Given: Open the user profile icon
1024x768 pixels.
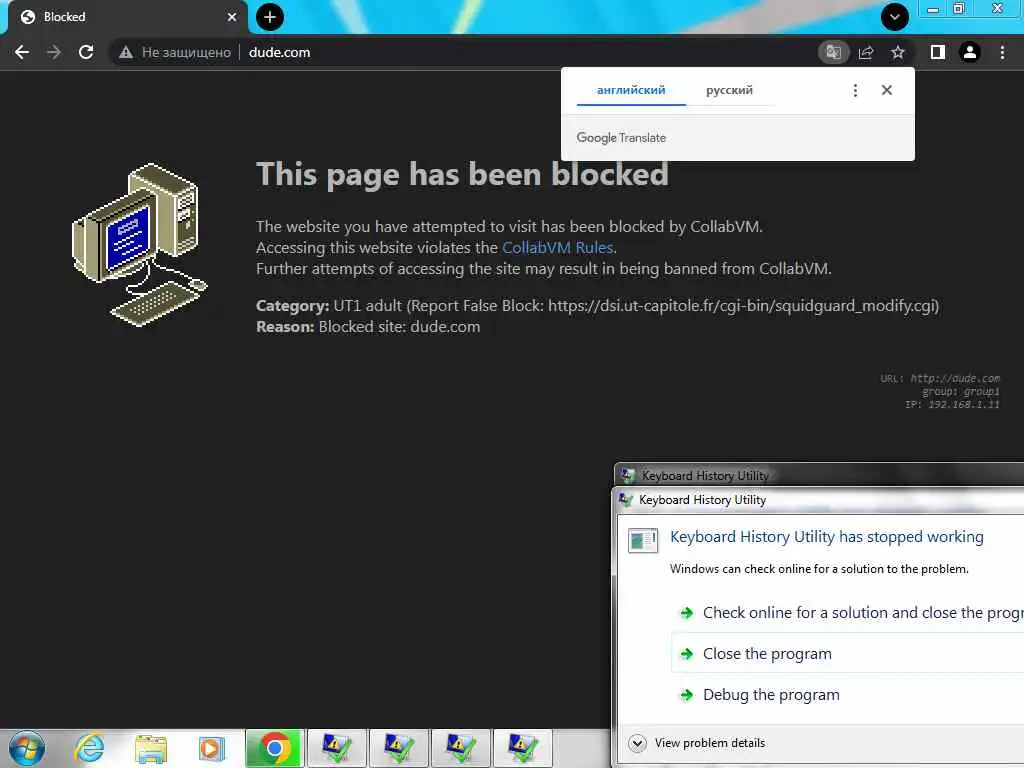Looking at the screenshot, I should click(x=970, y=52).
